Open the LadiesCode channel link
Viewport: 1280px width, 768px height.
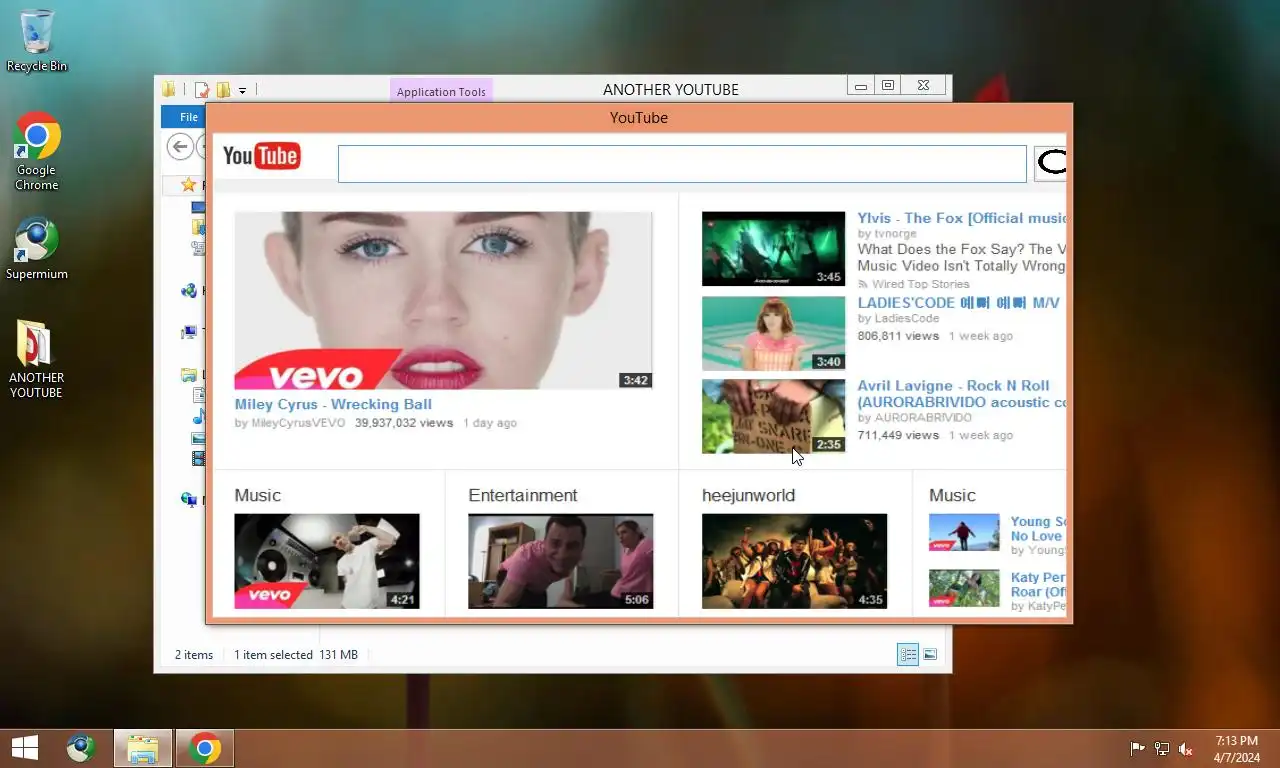(907, 319)
